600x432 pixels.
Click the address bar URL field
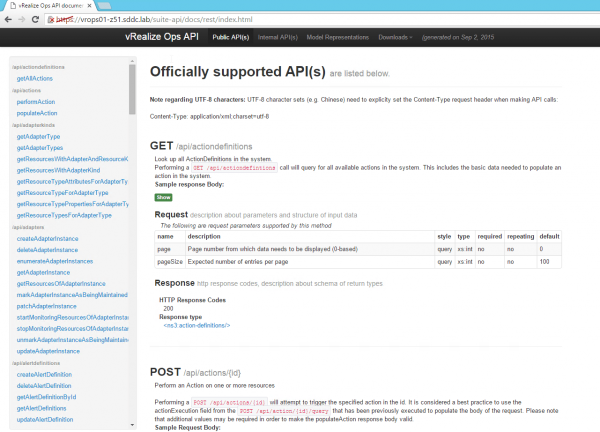click(x=321, y=20)
